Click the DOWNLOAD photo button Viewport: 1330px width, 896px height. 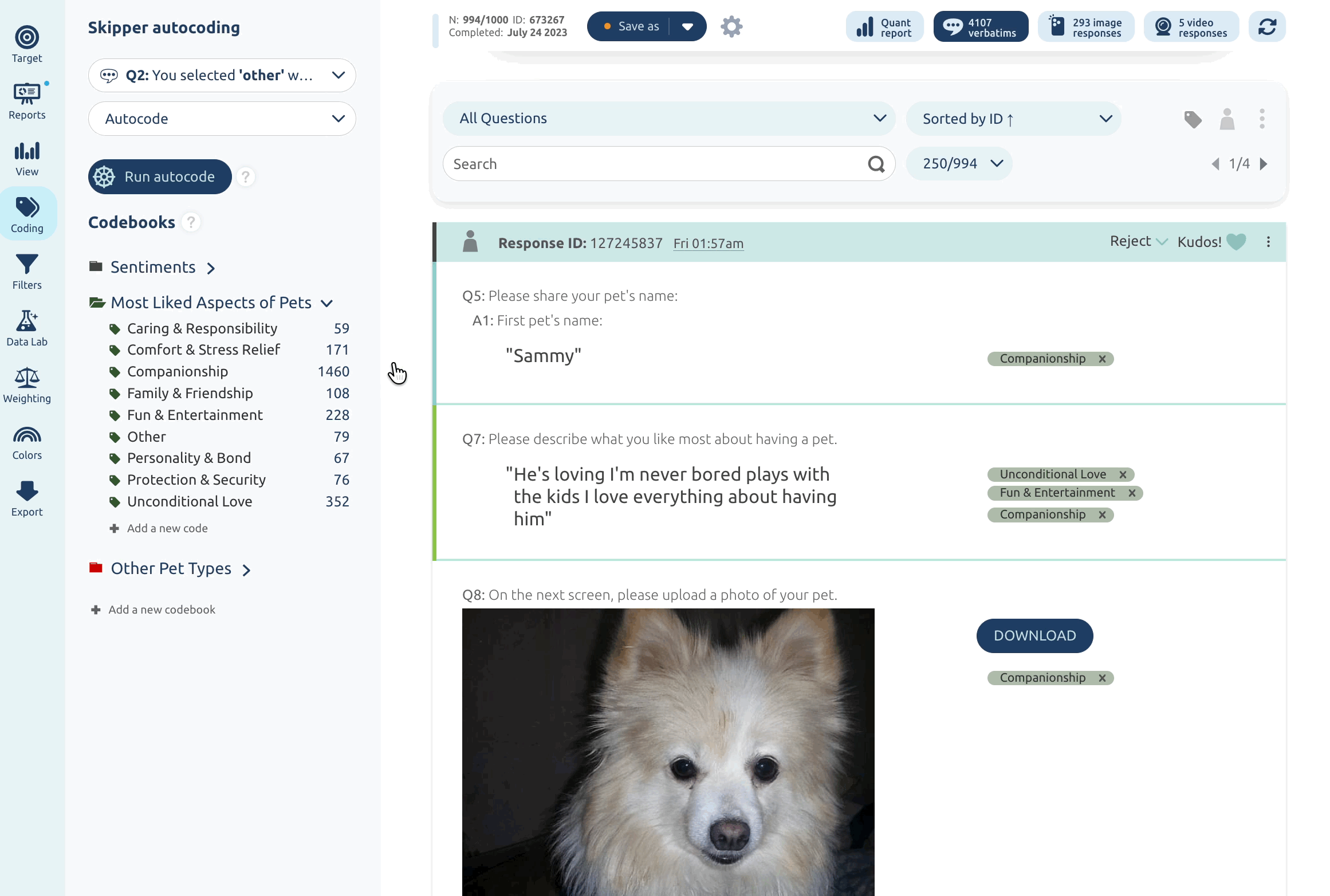1034,636
